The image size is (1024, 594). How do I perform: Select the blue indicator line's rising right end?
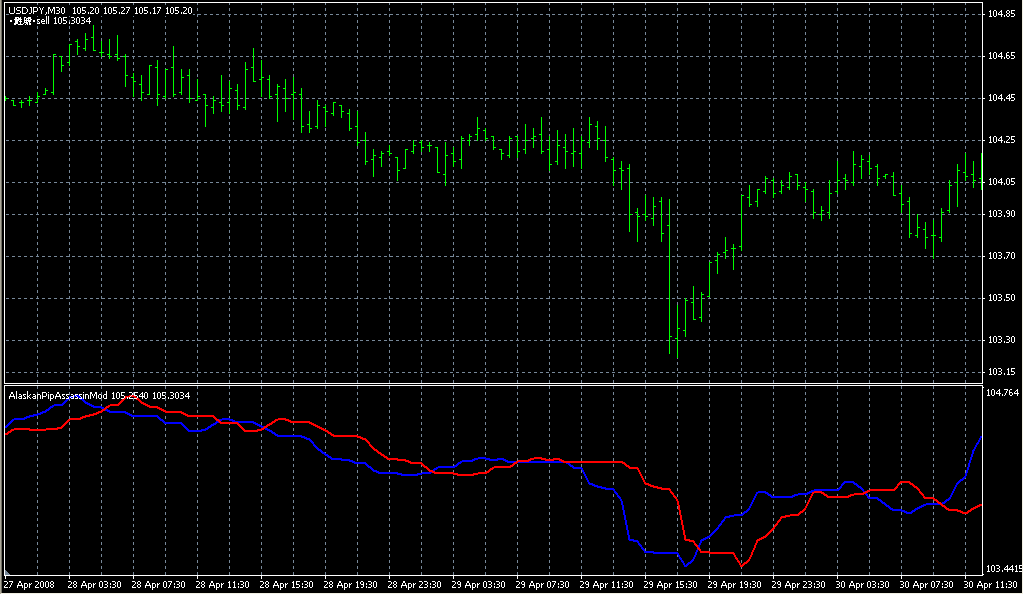978,443
